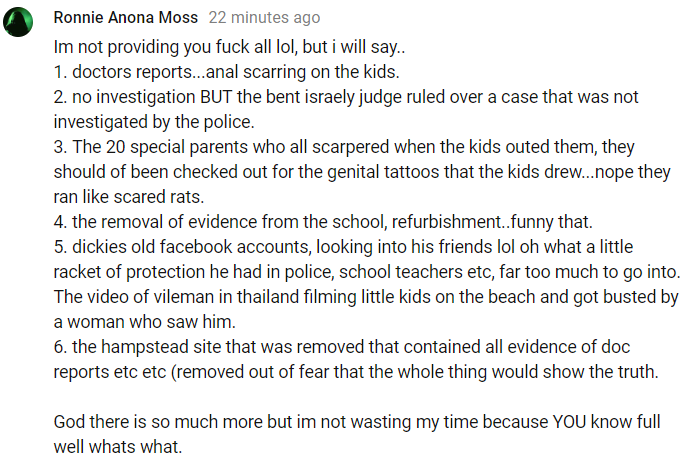Click the line starting '2. no investigation BUT'

[346, 97]
